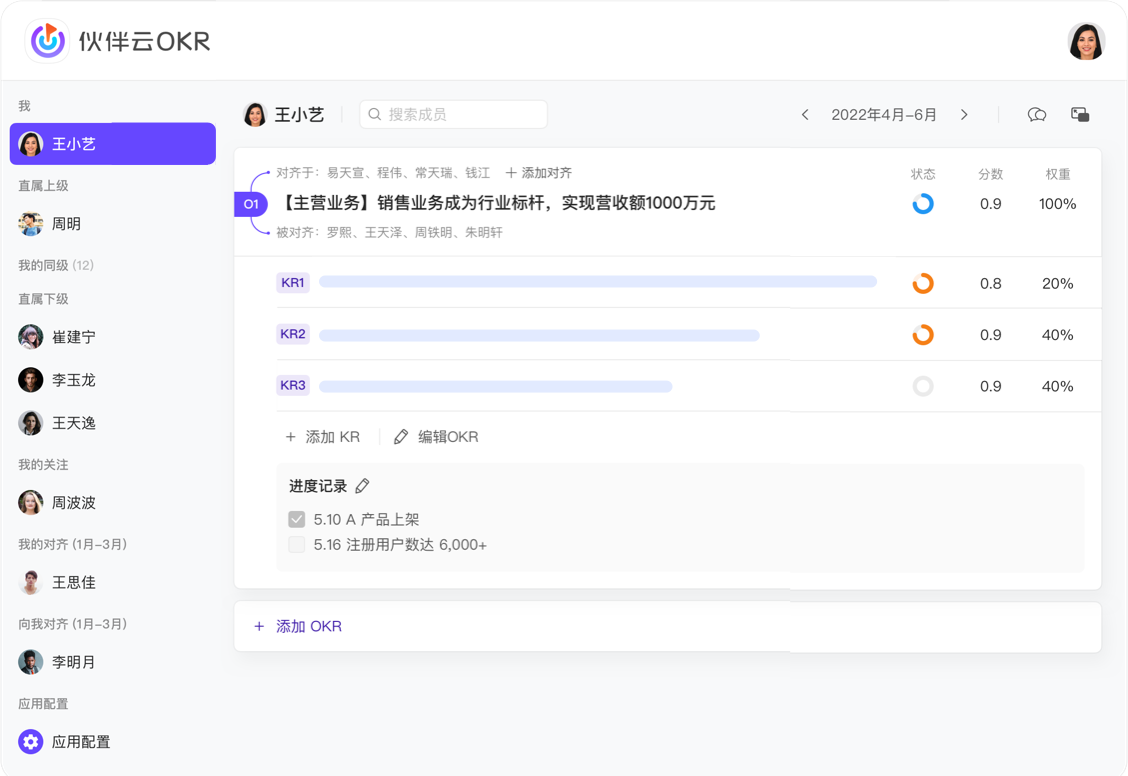This screenshot has height=776, width=1128.
Task: Click the 添加 KR button
Action: (323, 437)
